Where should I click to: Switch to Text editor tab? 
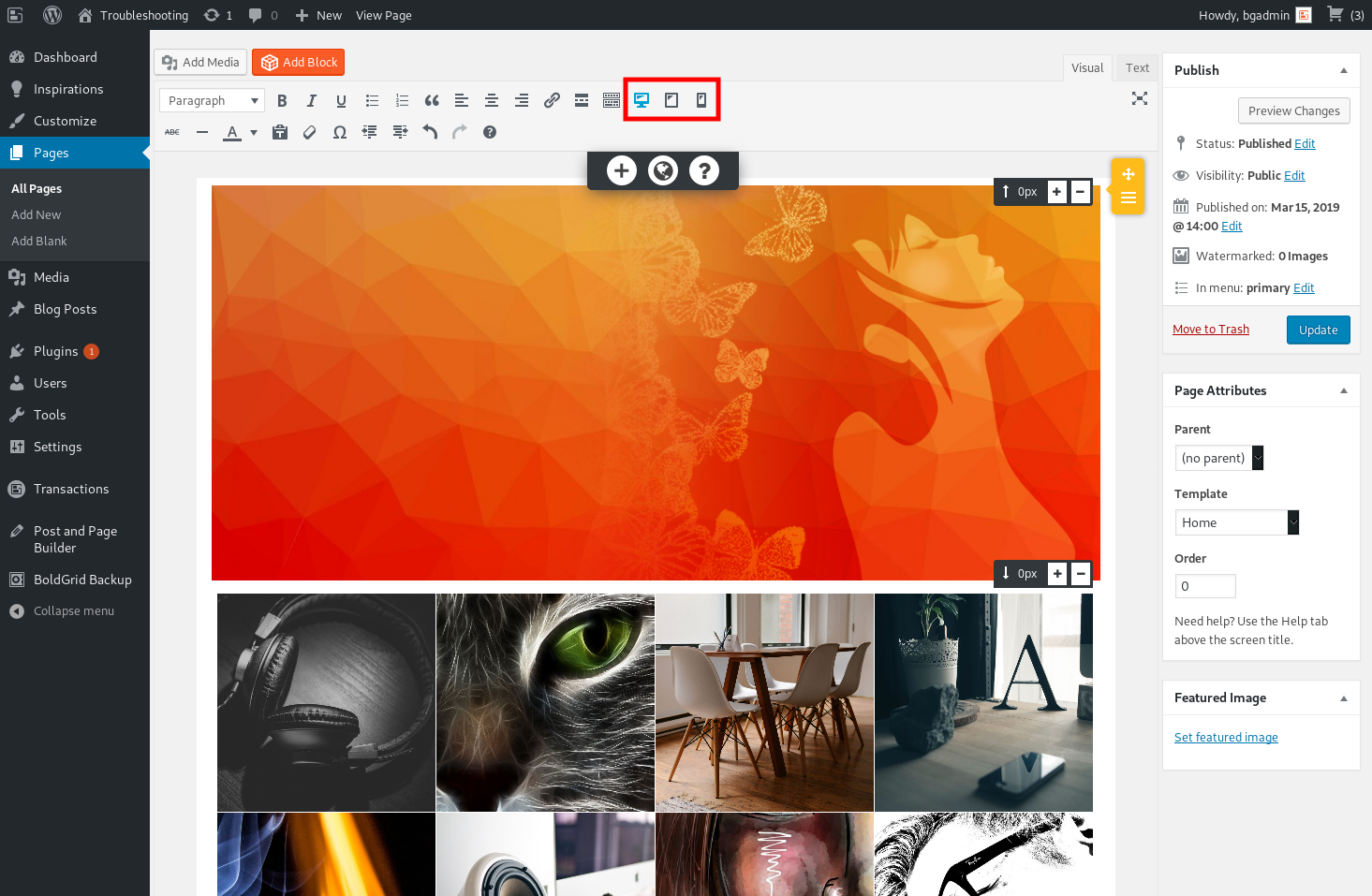1137,67
